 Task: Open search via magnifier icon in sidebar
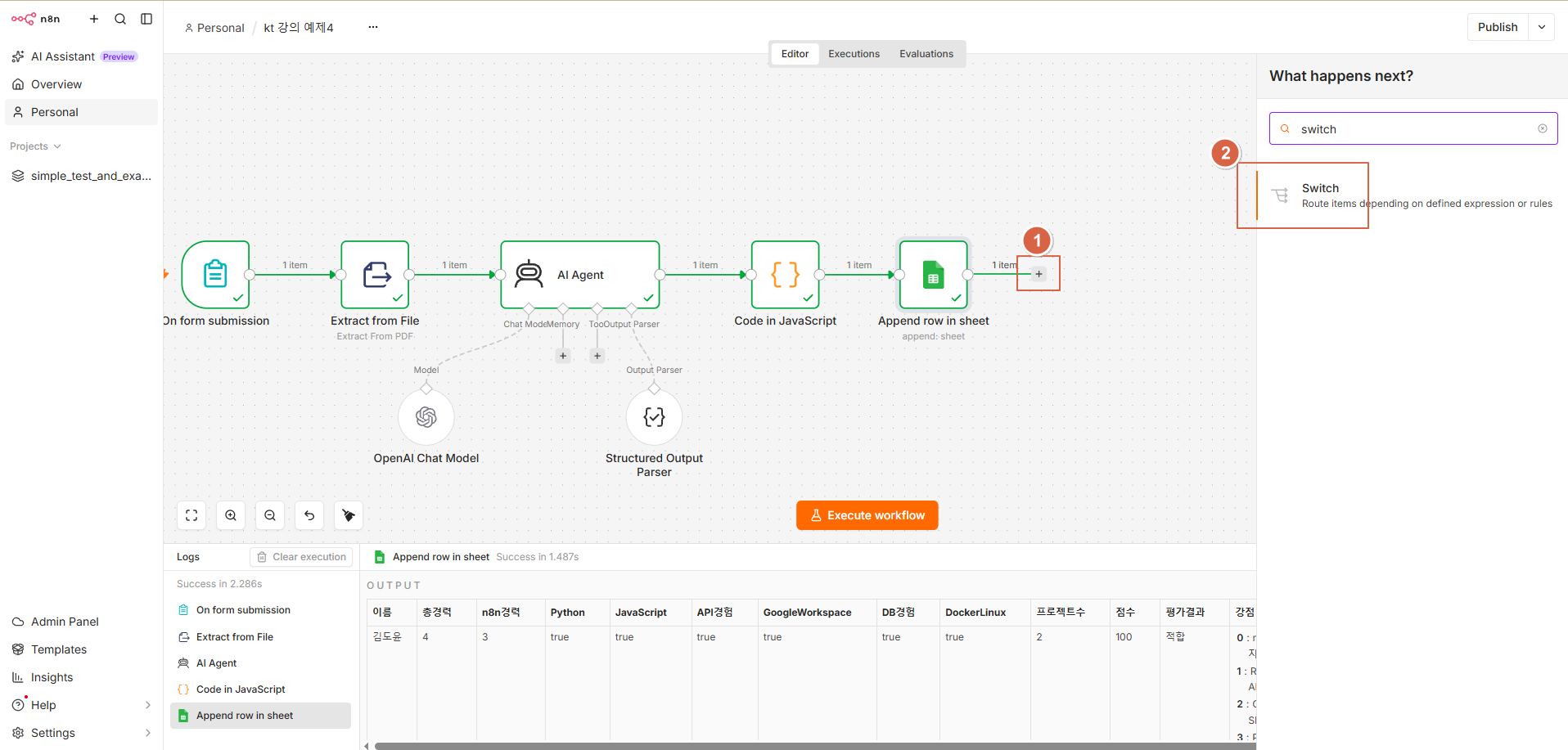click(x=120, y=19)
